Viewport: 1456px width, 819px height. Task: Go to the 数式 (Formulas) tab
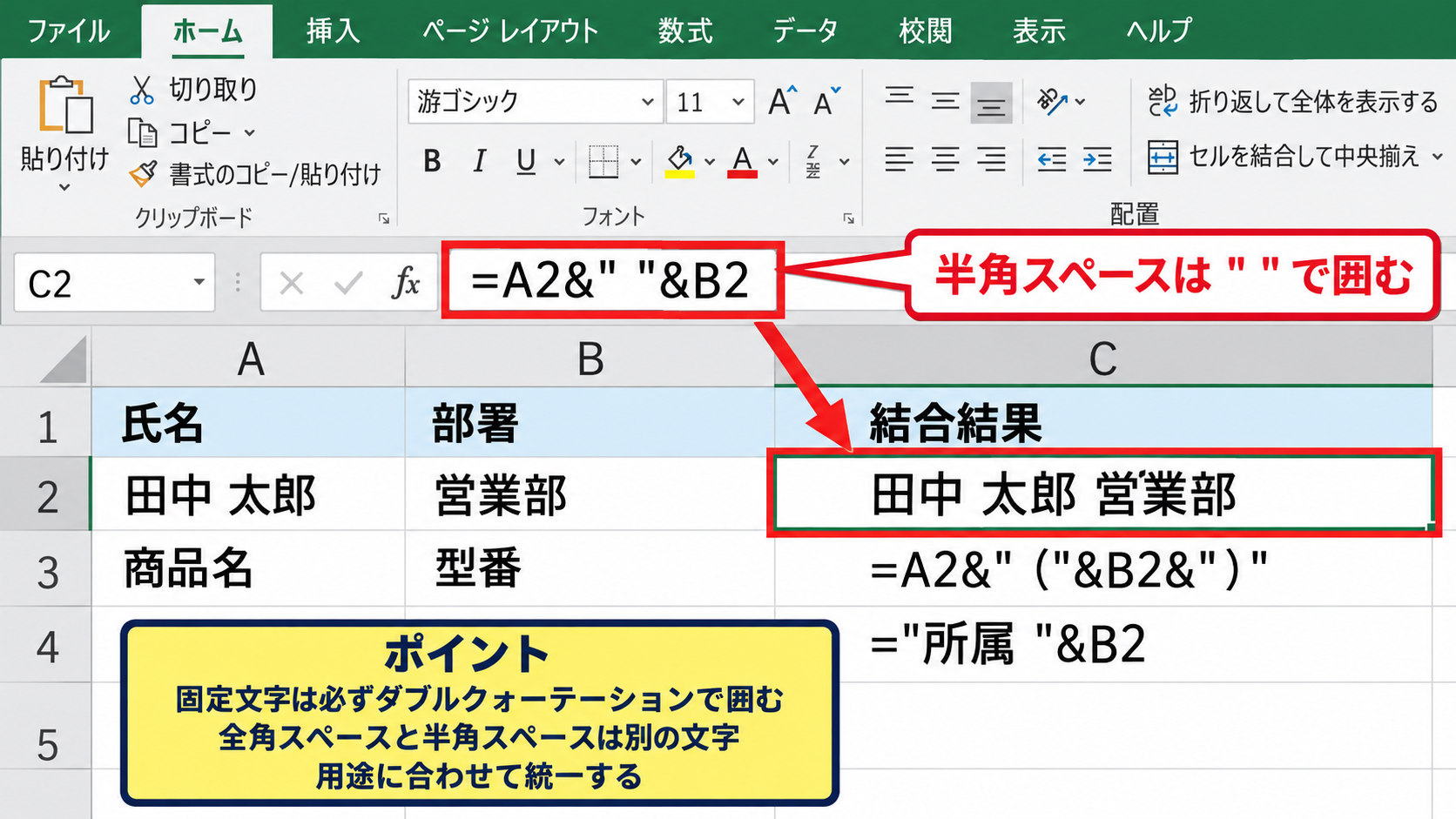[685, 31]
